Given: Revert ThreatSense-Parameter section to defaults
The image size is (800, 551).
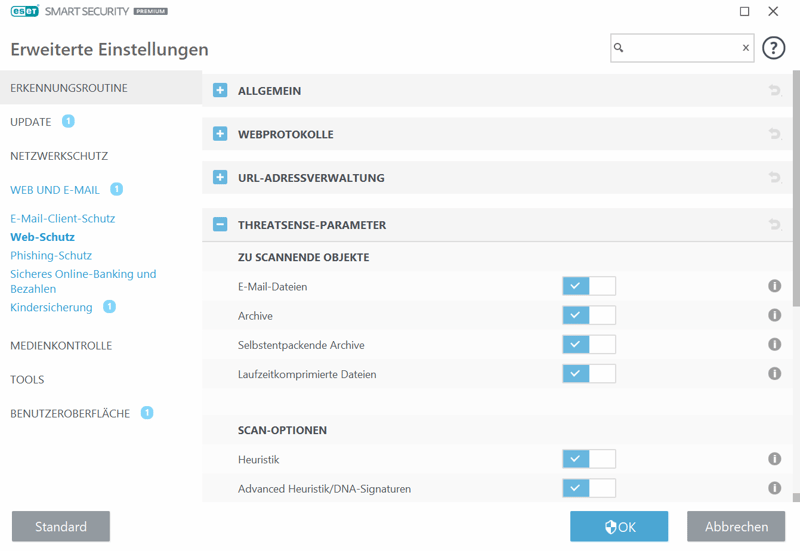Looking at the screenshot, I should coord(774,225).
